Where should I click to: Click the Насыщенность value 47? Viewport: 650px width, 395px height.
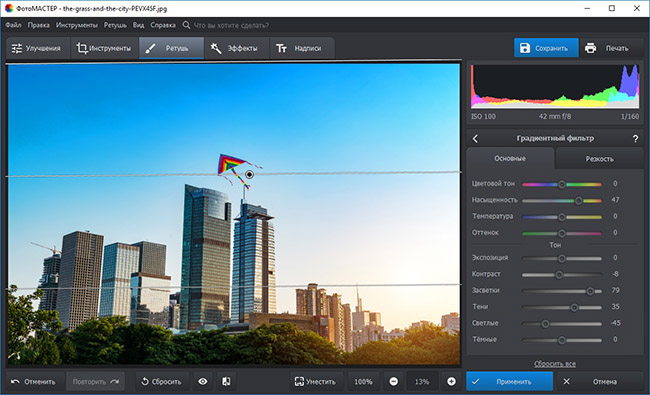[x=615, y=200]
